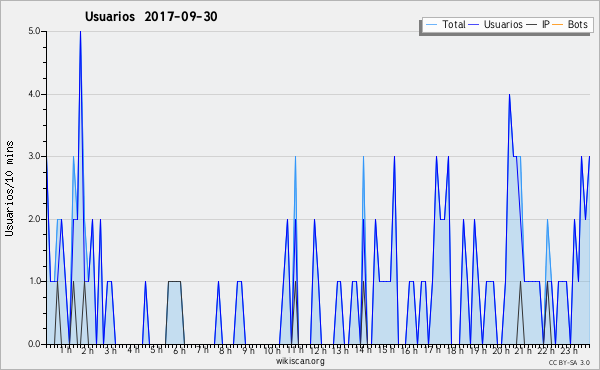Click the y-axis label Usuarios/10 mins
The height and width of the screenshot is (370, 600).
9,188
